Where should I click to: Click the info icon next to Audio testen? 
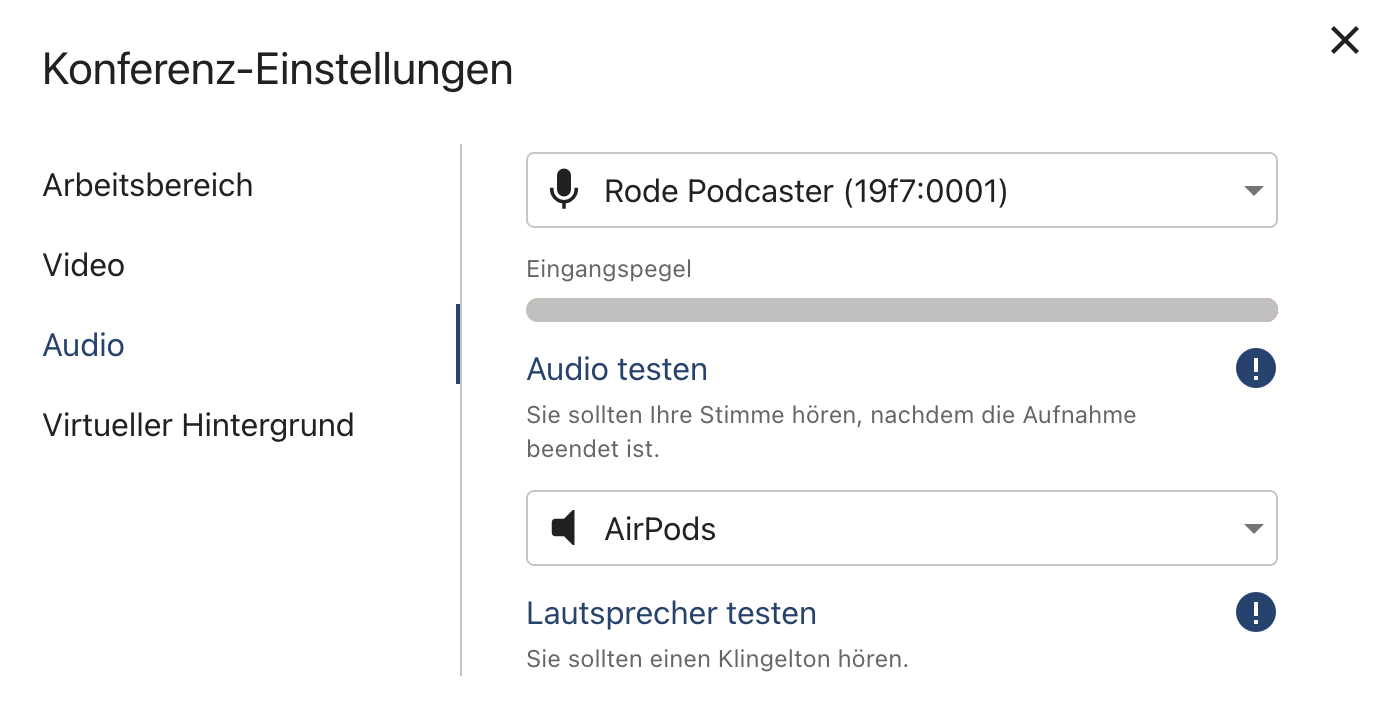click(x=1256, y=369)
